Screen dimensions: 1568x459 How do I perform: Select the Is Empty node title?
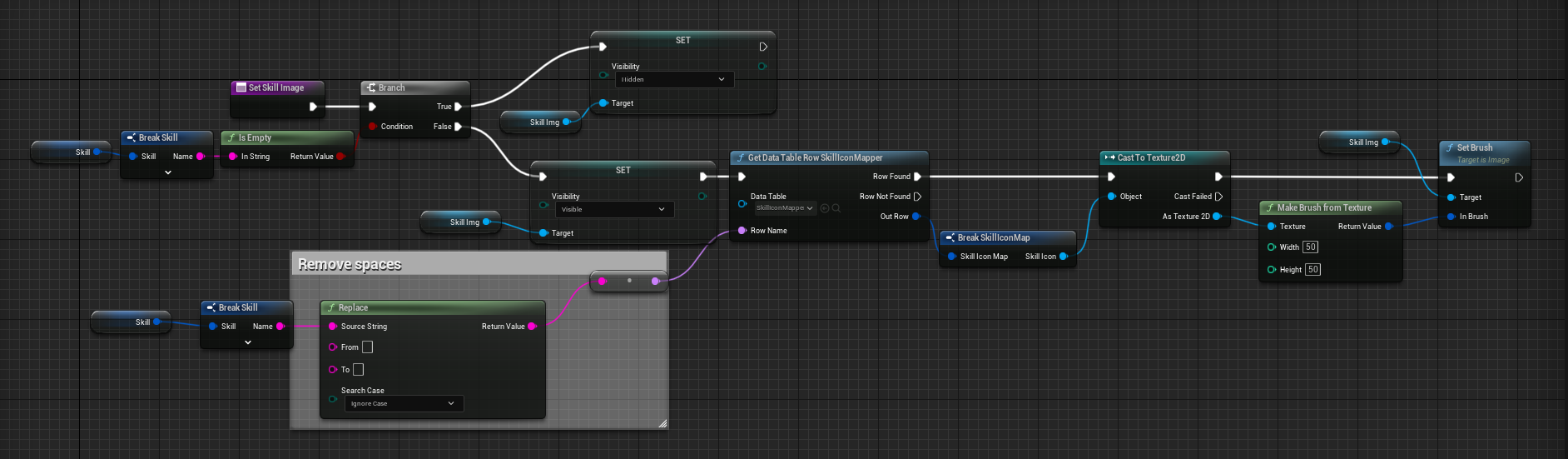255,137
